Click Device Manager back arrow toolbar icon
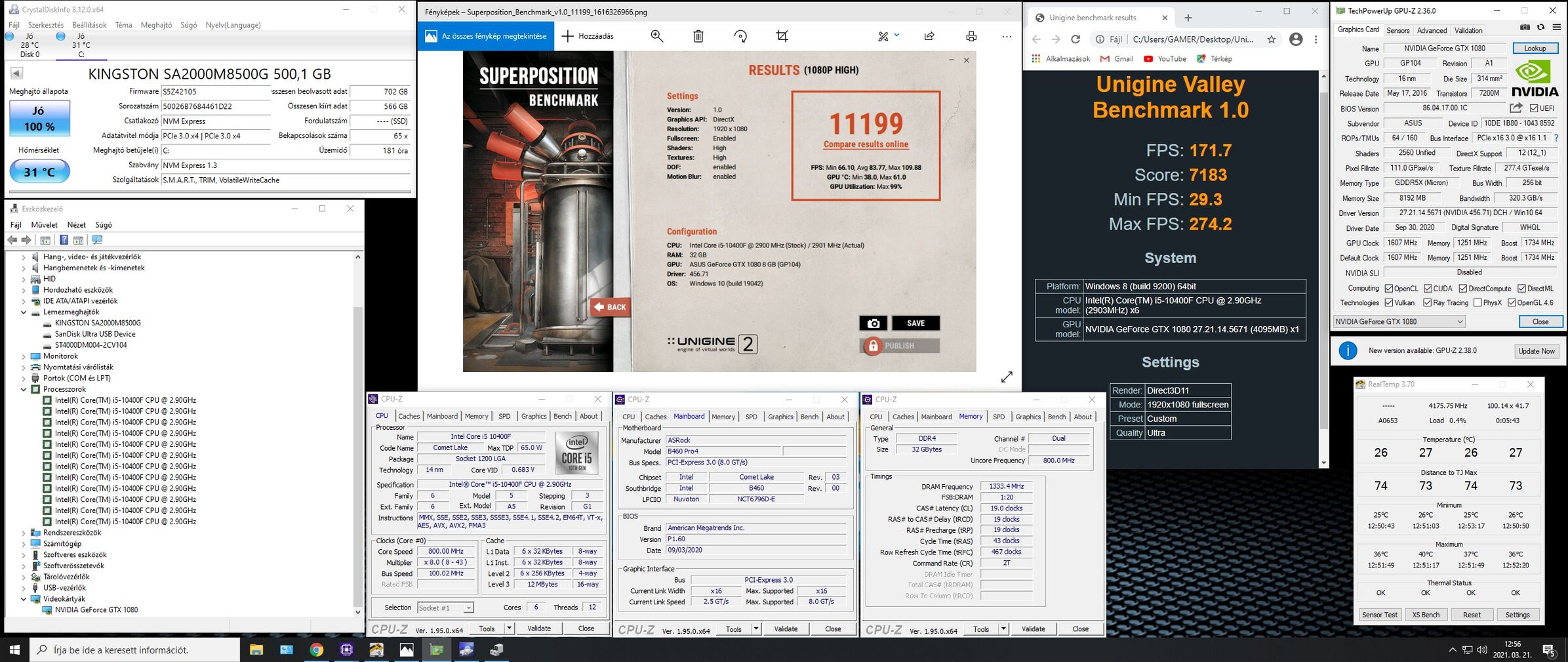The image size is (1568, 662). pos(12,239)
